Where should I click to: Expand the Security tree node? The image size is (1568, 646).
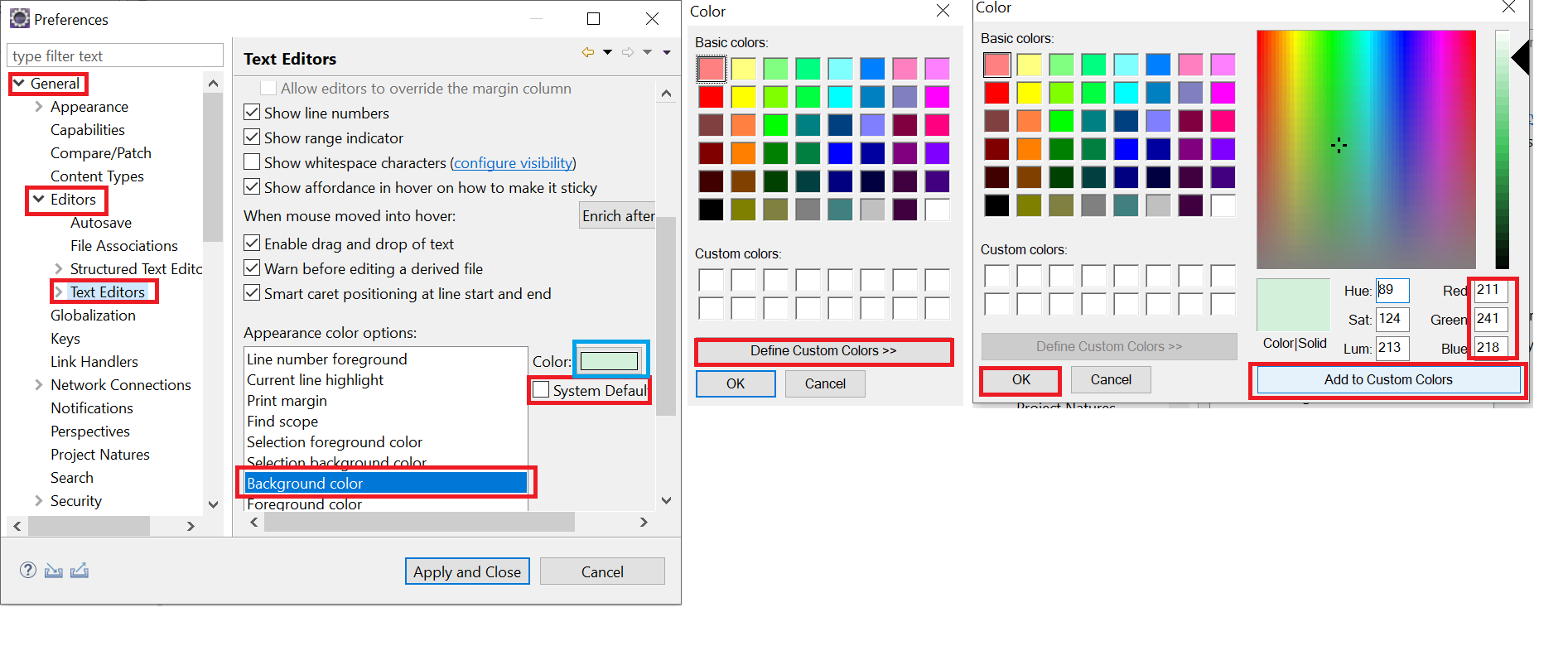click(38, 500)
